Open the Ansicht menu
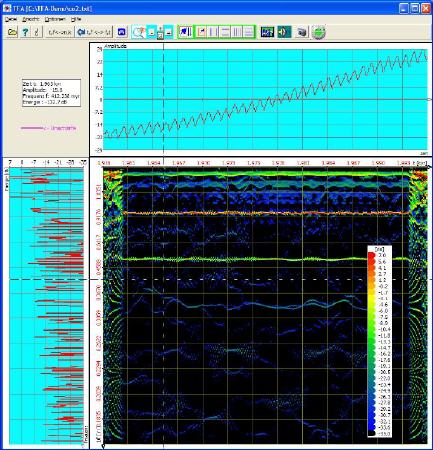The width and height of the screenshot is (433, 450). [x=31, y=19]
